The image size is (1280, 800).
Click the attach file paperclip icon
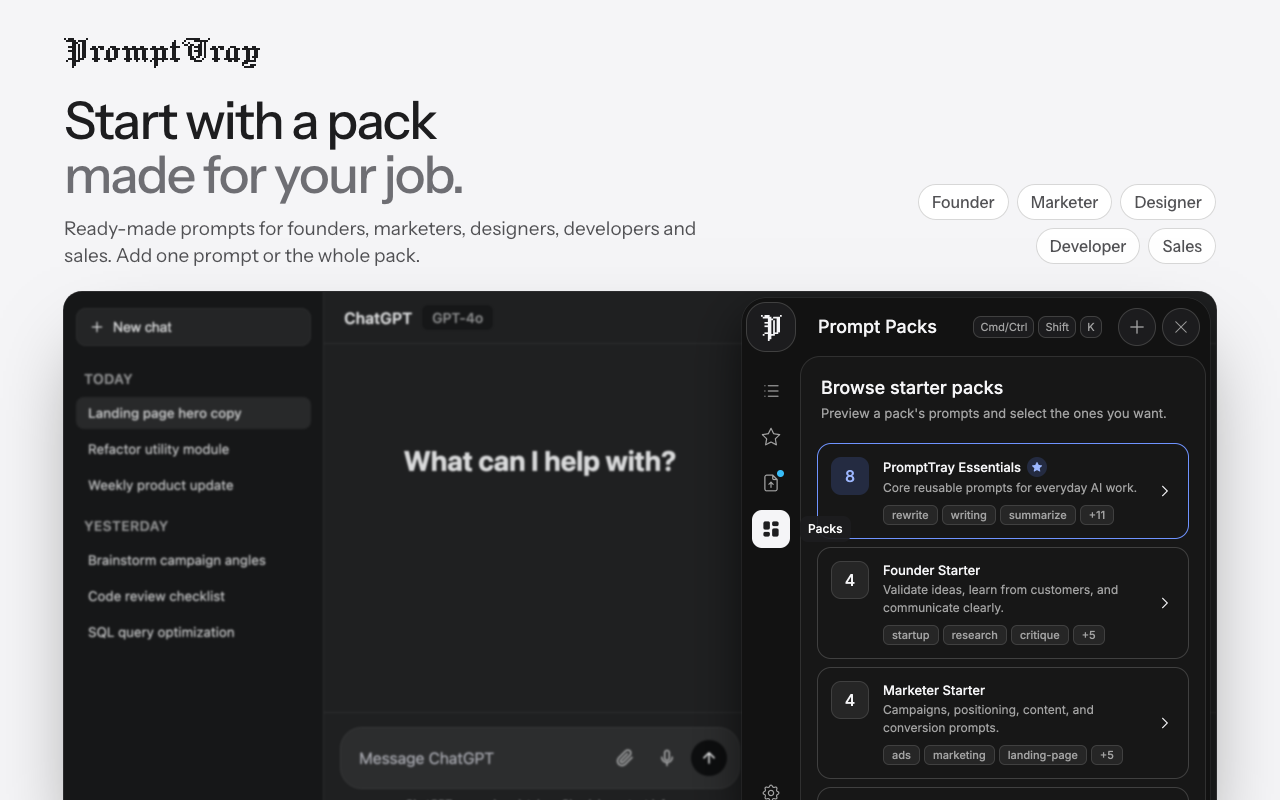pos(625,758)
